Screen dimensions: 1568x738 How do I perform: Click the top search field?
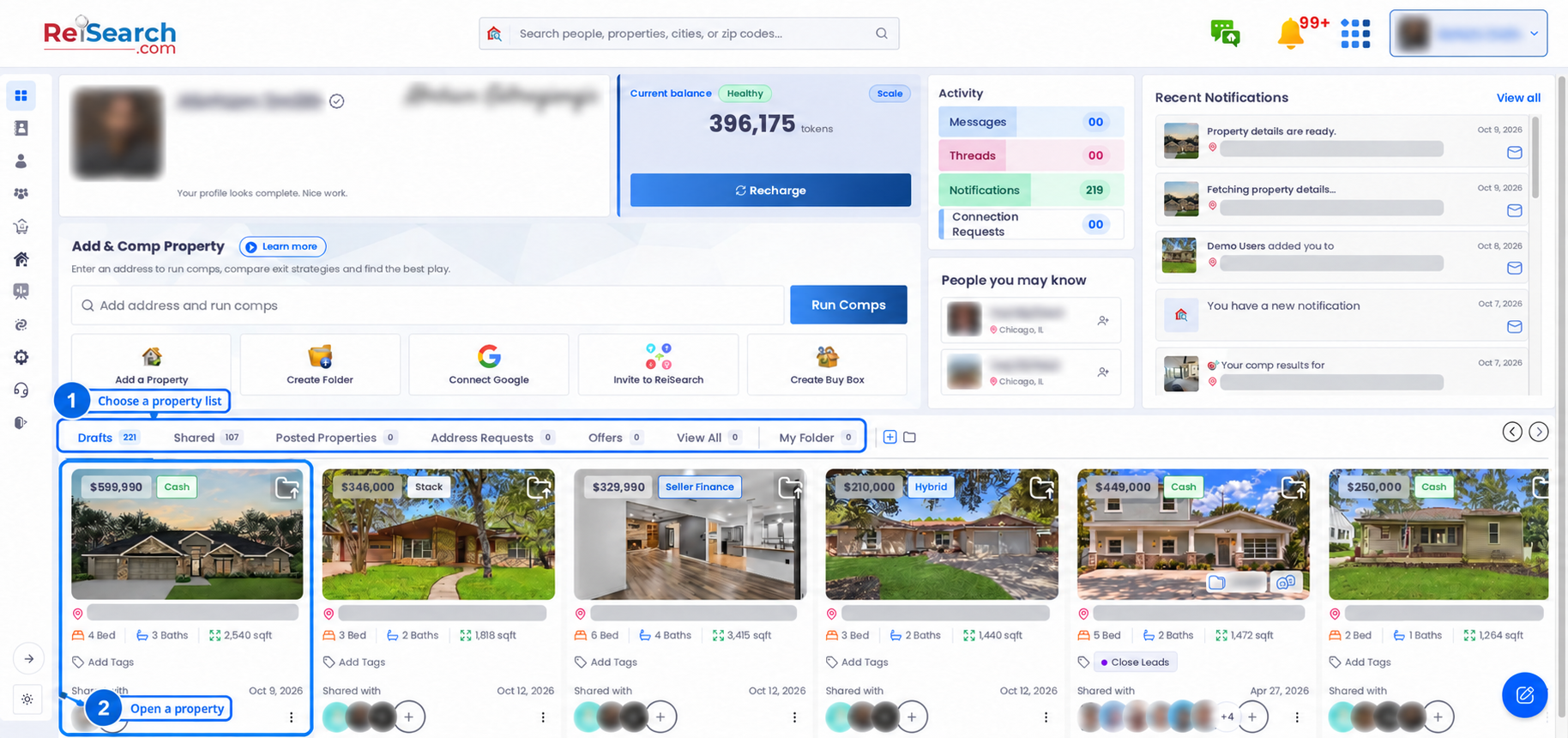689,33
